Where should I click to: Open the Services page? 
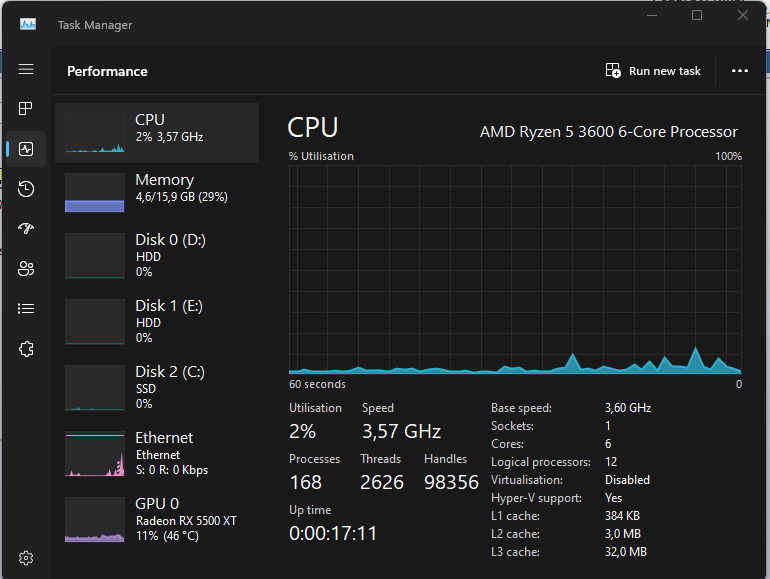[26, 349]
